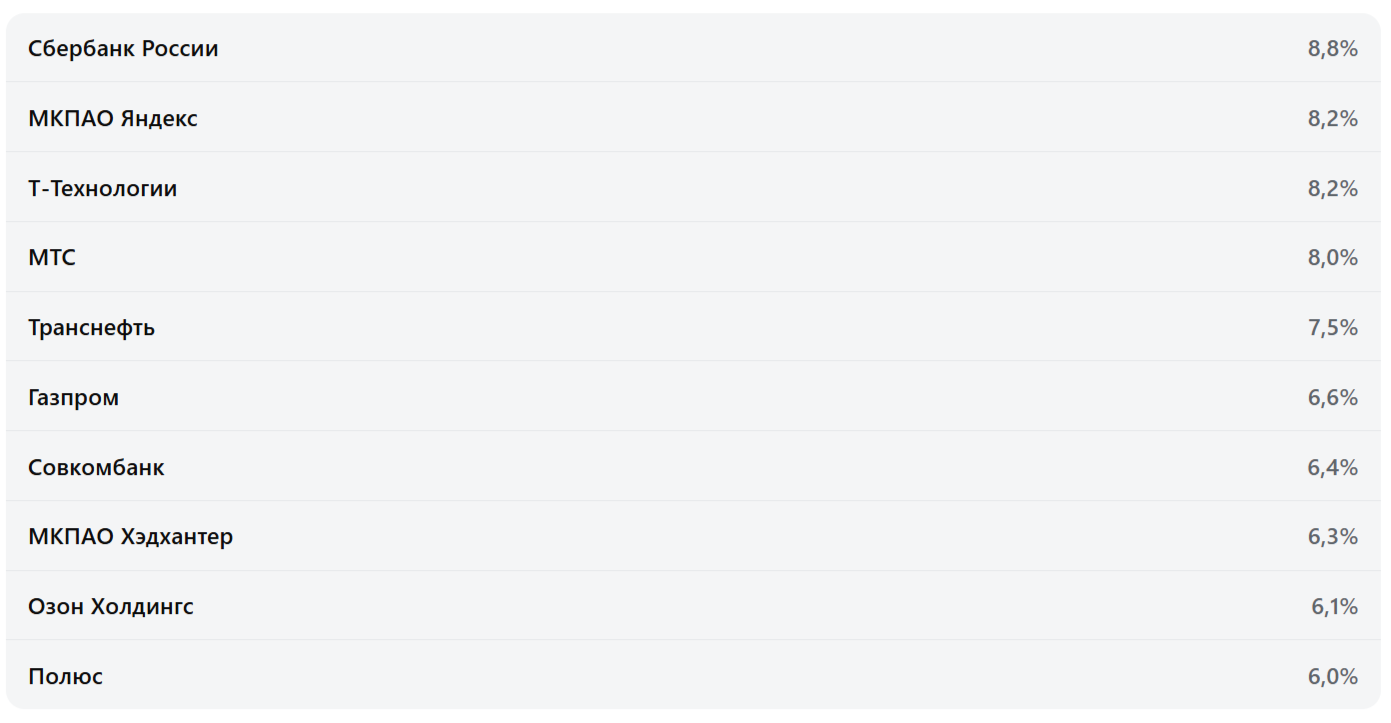Image resolution: width=1391 pixels, height=723 pixels.
Task: Open the Газпром list entry
Action: [74, 398]
